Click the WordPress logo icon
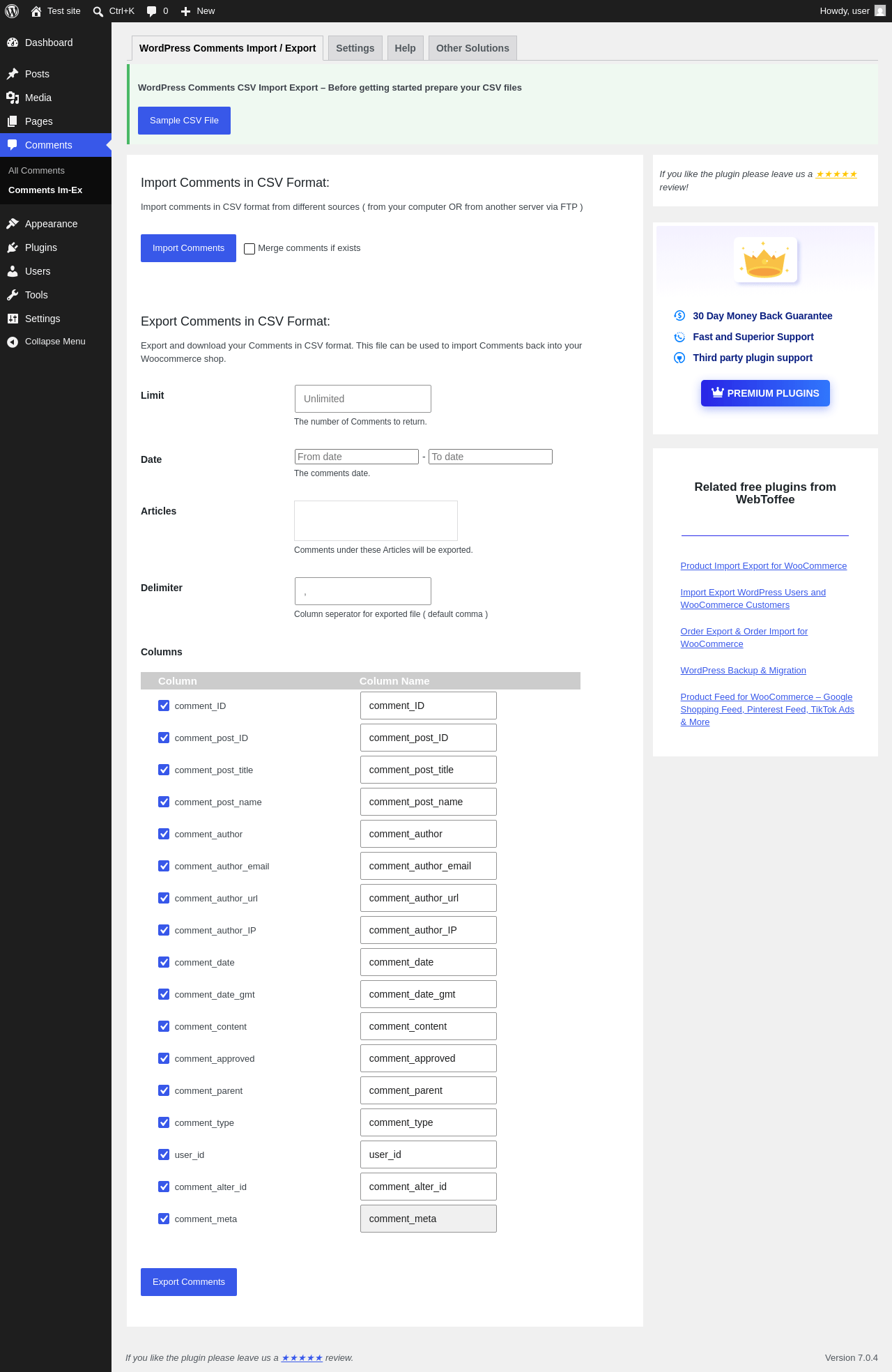This screenshot has height=1372, width=892. click(x=12, y=11)
